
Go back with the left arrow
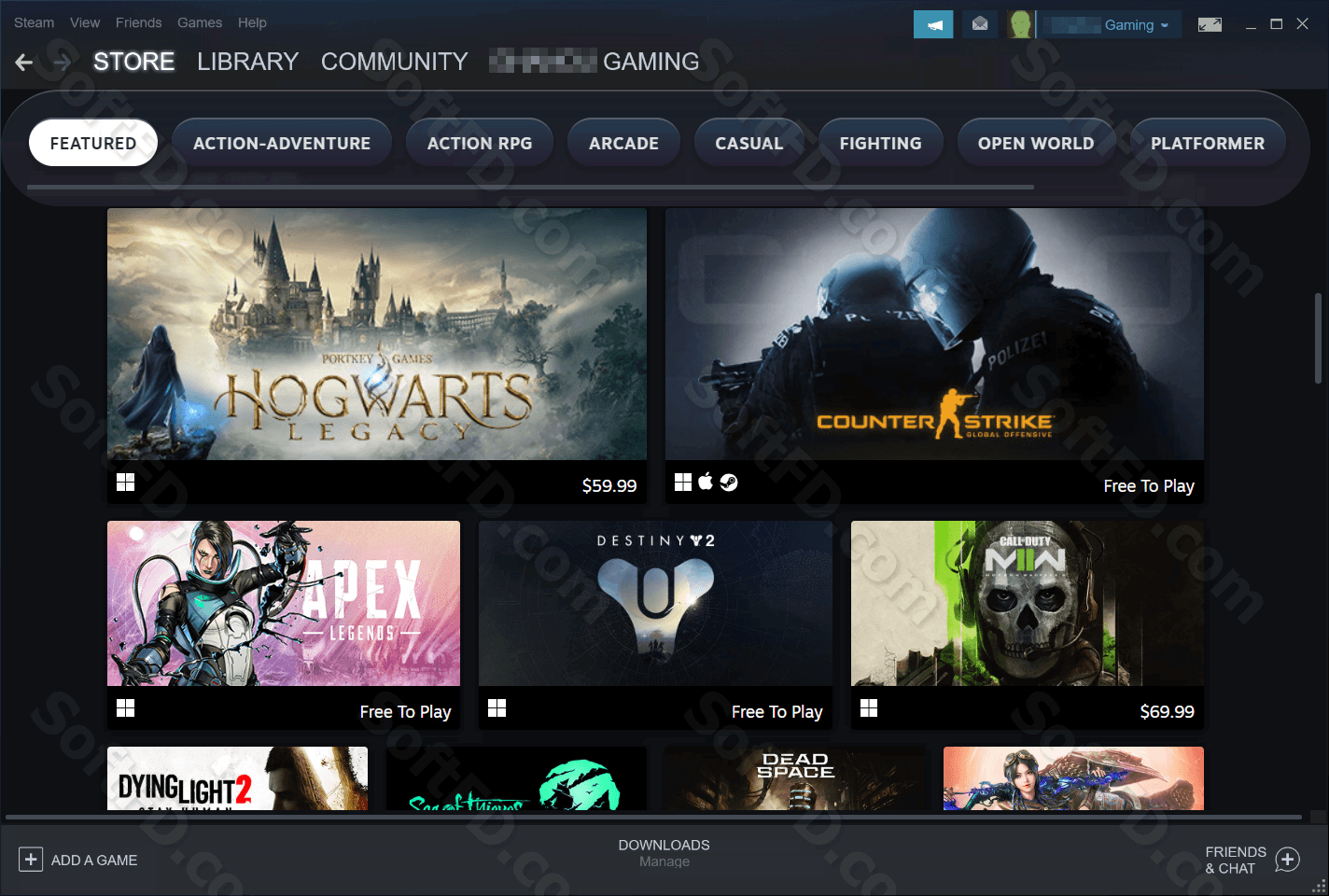click(x=24, y=63)
